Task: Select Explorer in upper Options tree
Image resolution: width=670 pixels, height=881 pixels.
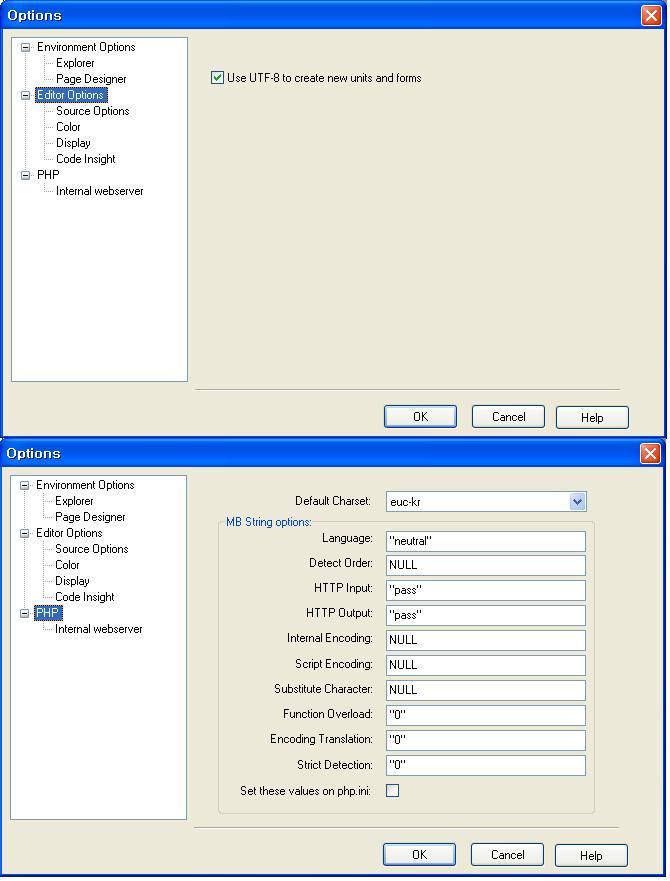Action: pyautogui.click(x=75, y=63)
